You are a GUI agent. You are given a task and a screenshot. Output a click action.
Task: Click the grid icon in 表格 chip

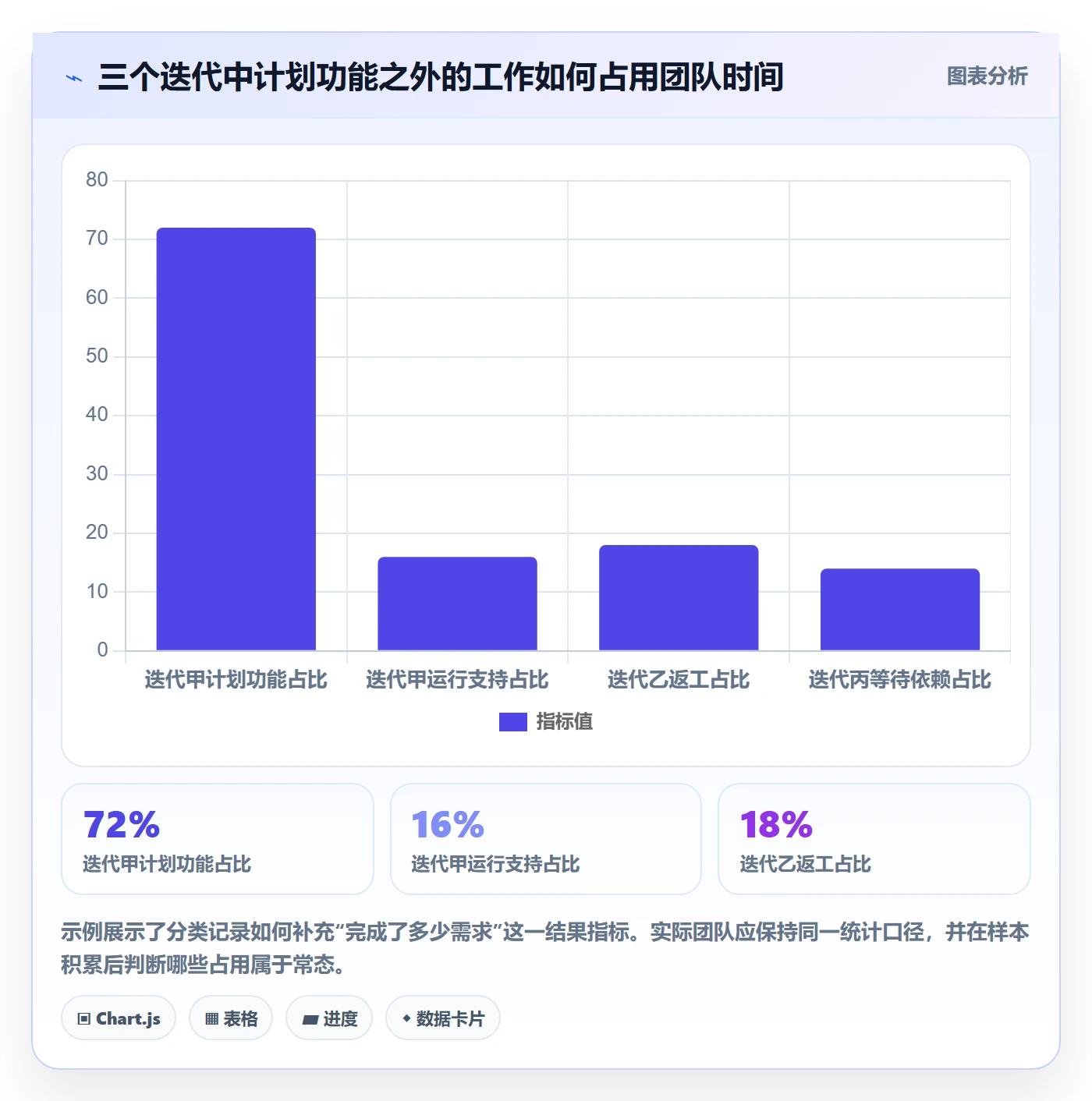click(x=211, y=1019)
